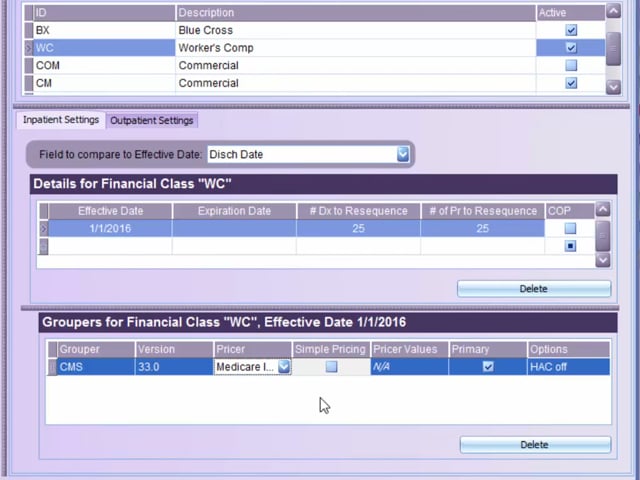This screenshot has width=640, height=480.
Task: Select BX ID cell
Action: pos(104,30)
